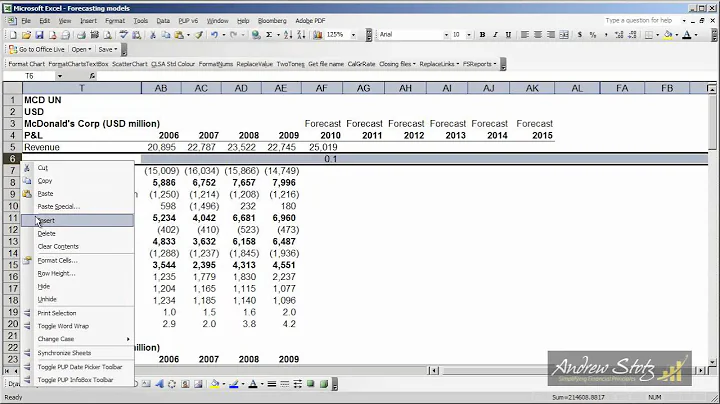The width and height of the screenshot is (720, 404).
Task: Click the ScatterChart macro button
Action: [129, 64]
